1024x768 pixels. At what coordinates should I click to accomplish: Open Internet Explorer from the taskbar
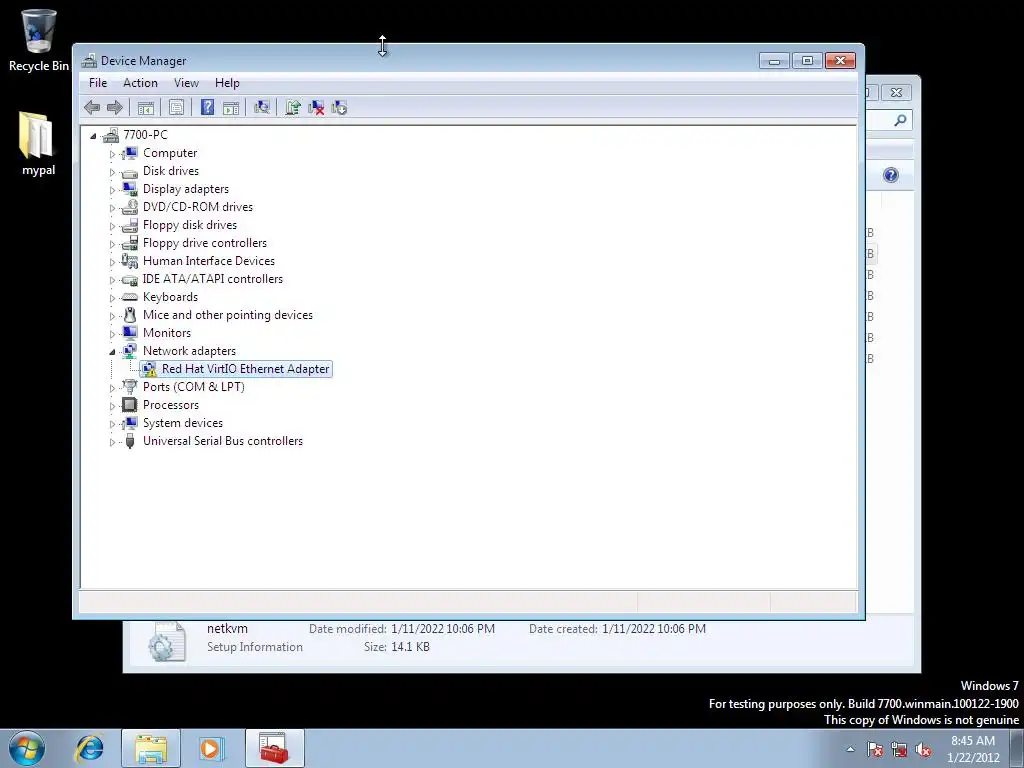(x=90, y=748)
